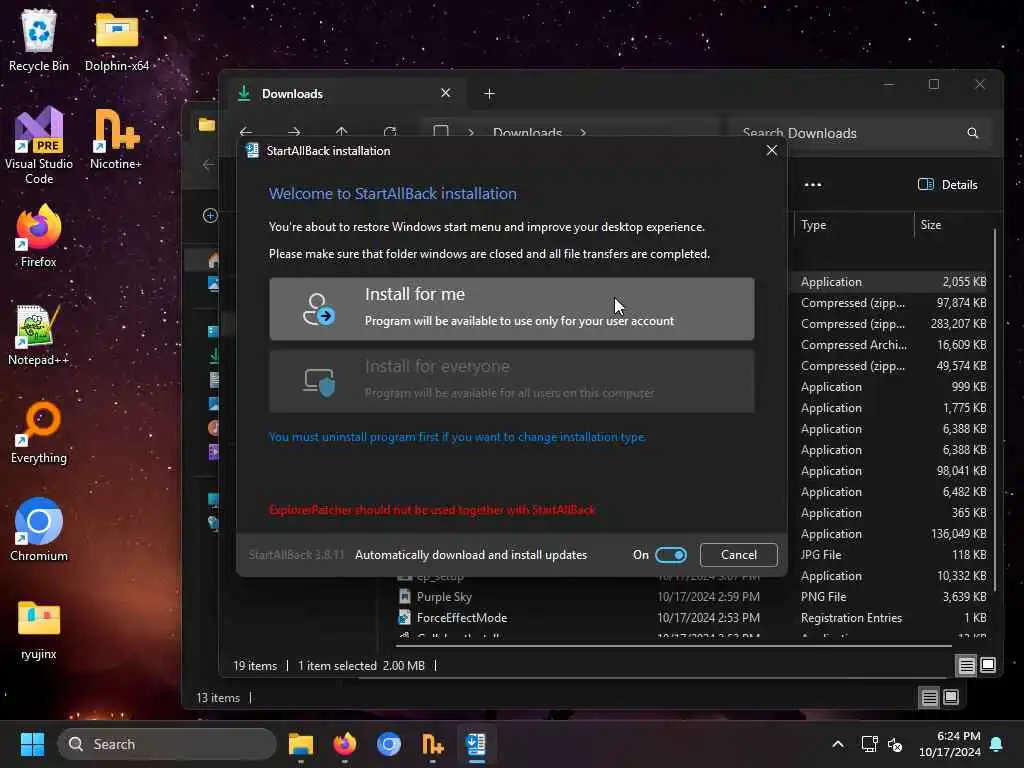1024x768 pixels.
Task: Open network status tray icon
Action: pos(869,744)
